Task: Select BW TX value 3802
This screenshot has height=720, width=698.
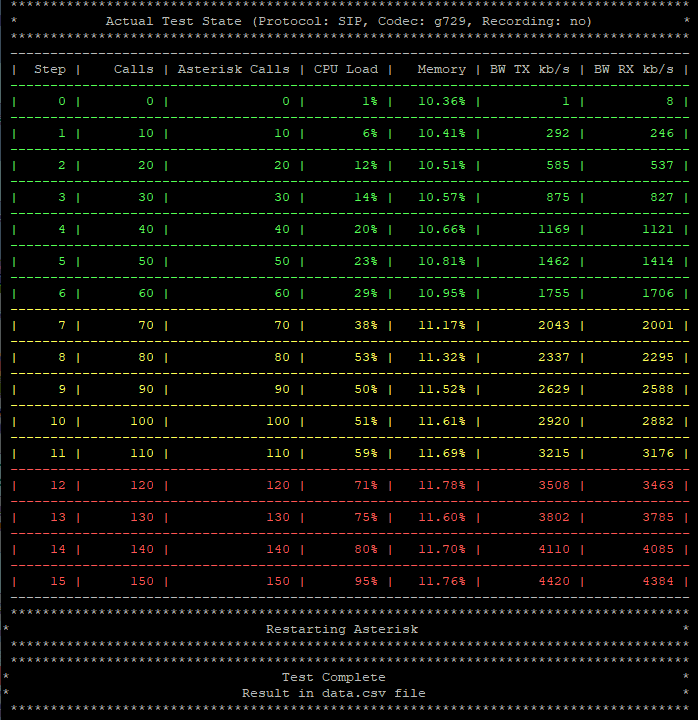Action: tap(554, 517)
